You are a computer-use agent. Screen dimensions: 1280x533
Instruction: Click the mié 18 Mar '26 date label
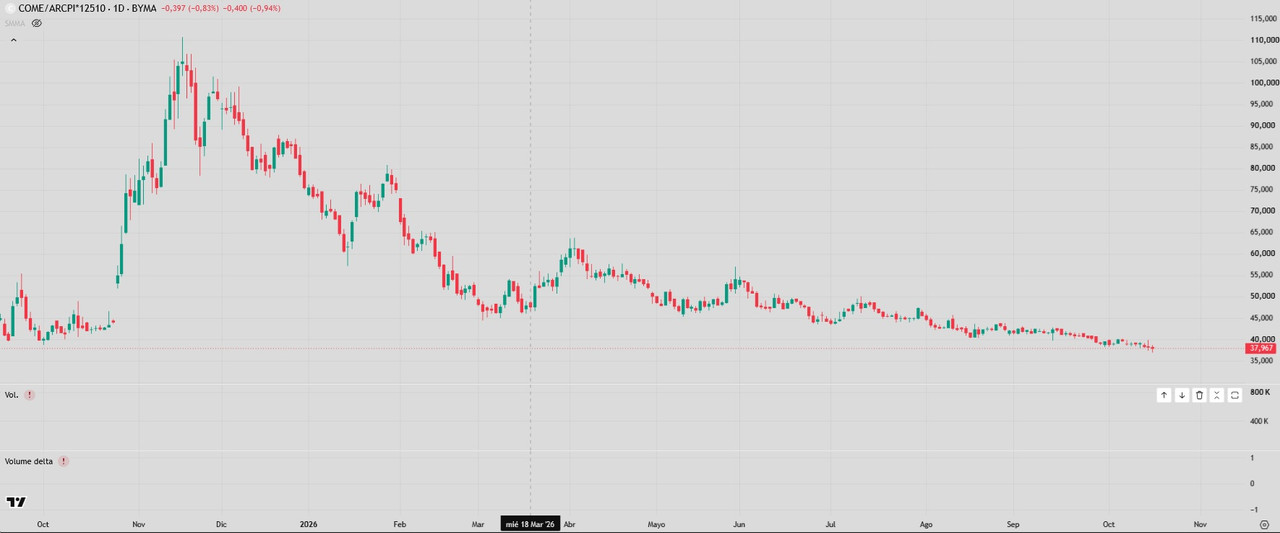click(530, 523)
